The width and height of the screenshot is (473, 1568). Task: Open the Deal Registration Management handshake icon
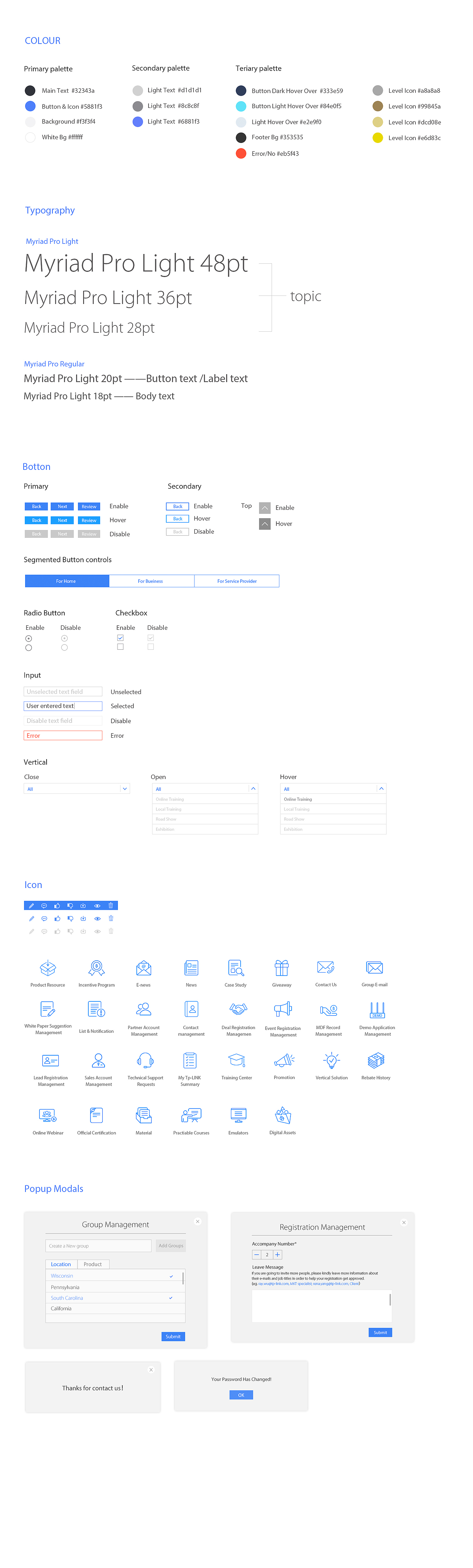pos(238,1009)
